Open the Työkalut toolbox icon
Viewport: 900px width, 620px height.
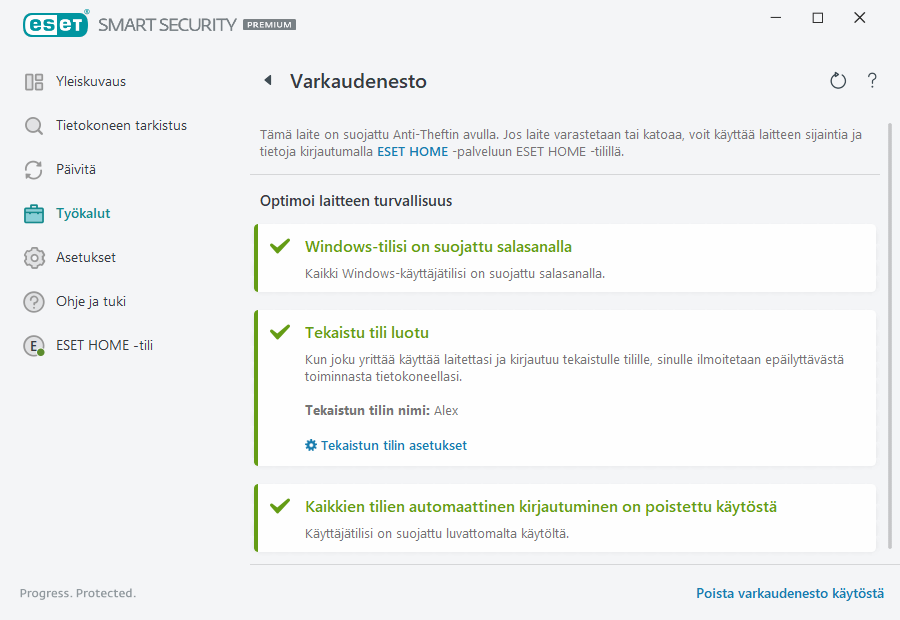tap(33, 213)
